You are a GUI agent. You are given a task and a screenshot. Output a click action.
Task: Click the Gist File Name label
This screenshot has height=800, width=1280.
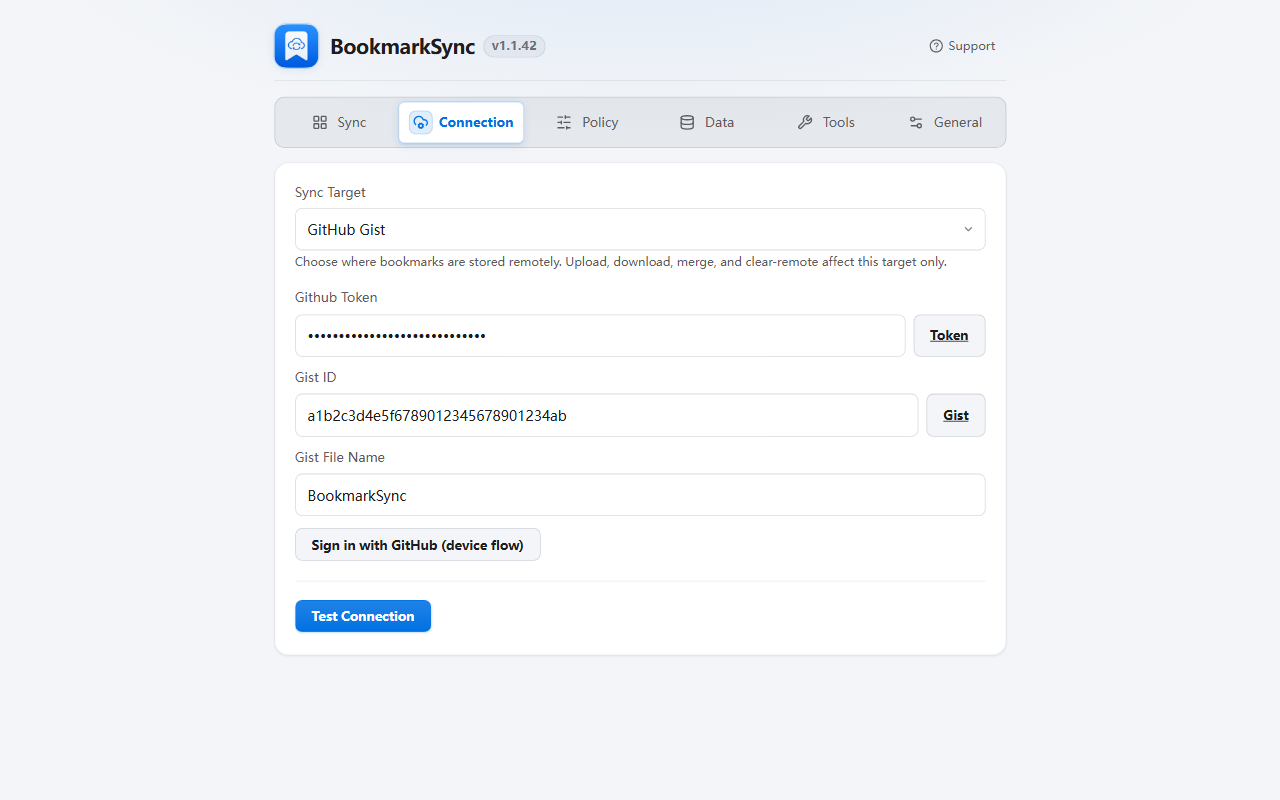point(340,457)
